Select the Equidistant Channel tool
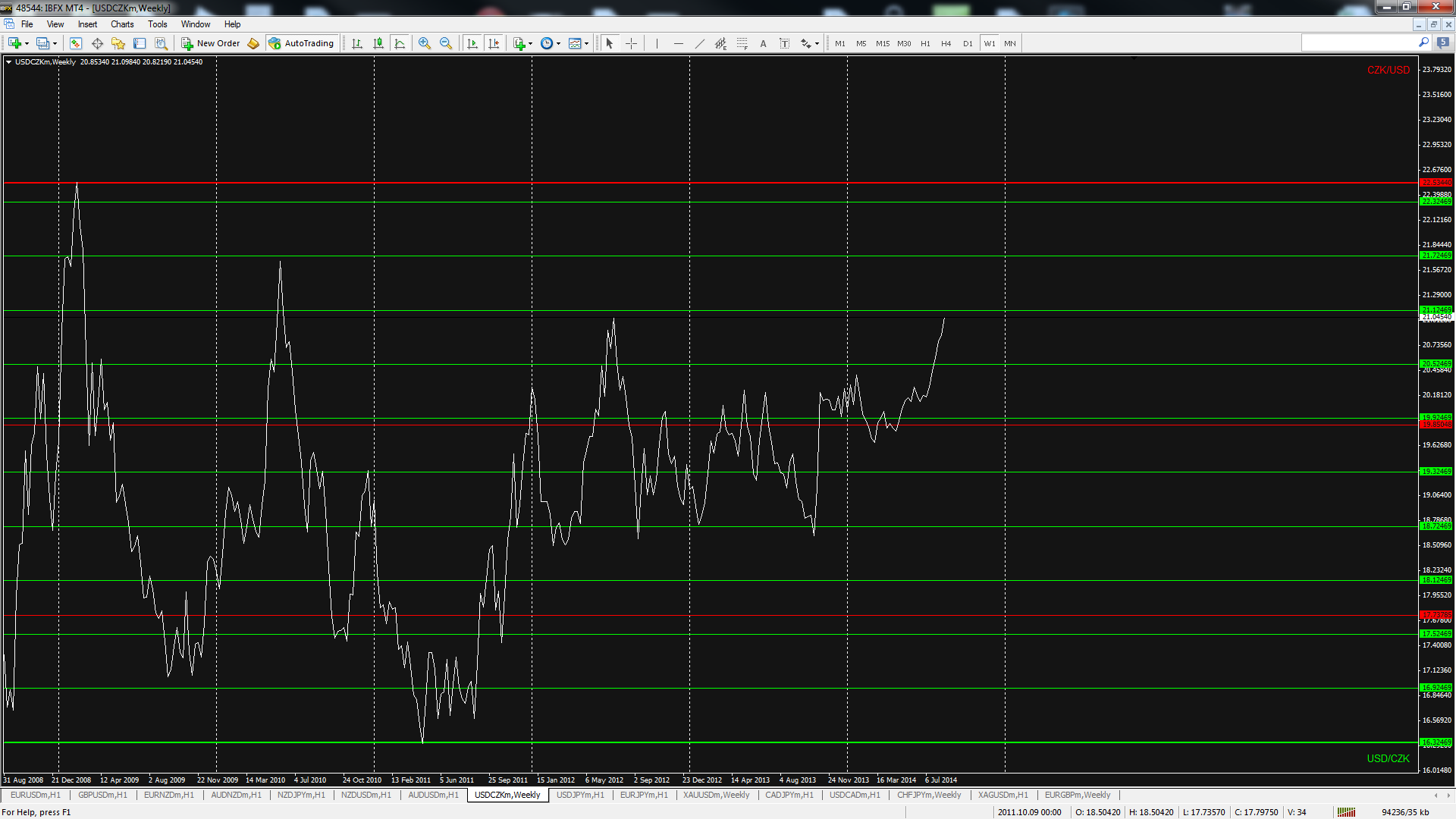Image resolution: width=1456 pixels, height=819 pixels. tap(721, 43)
